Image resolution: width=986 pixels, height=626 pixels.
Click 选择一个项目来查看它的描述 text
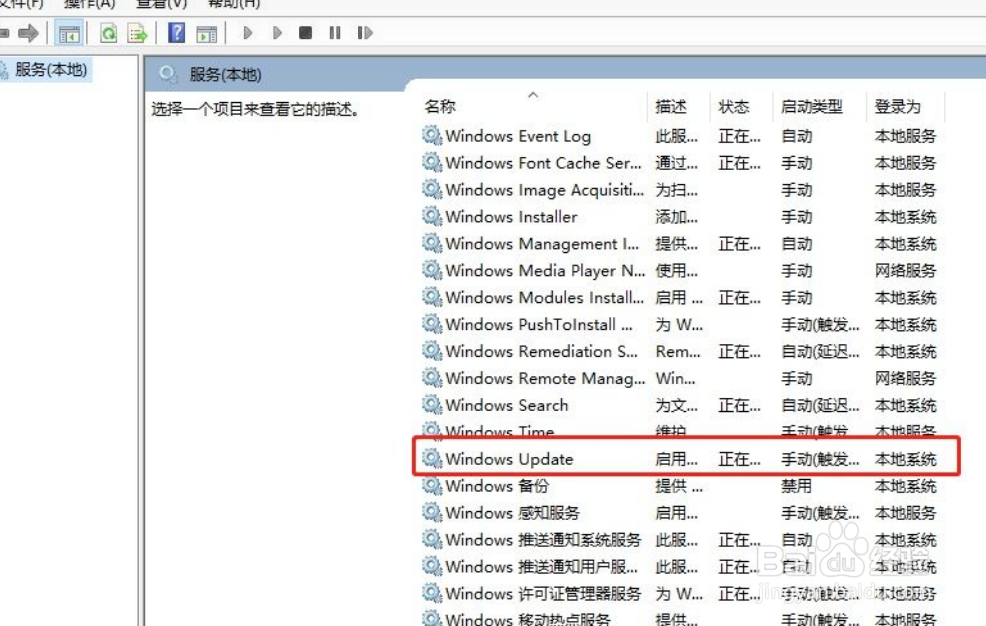point(255,109)
